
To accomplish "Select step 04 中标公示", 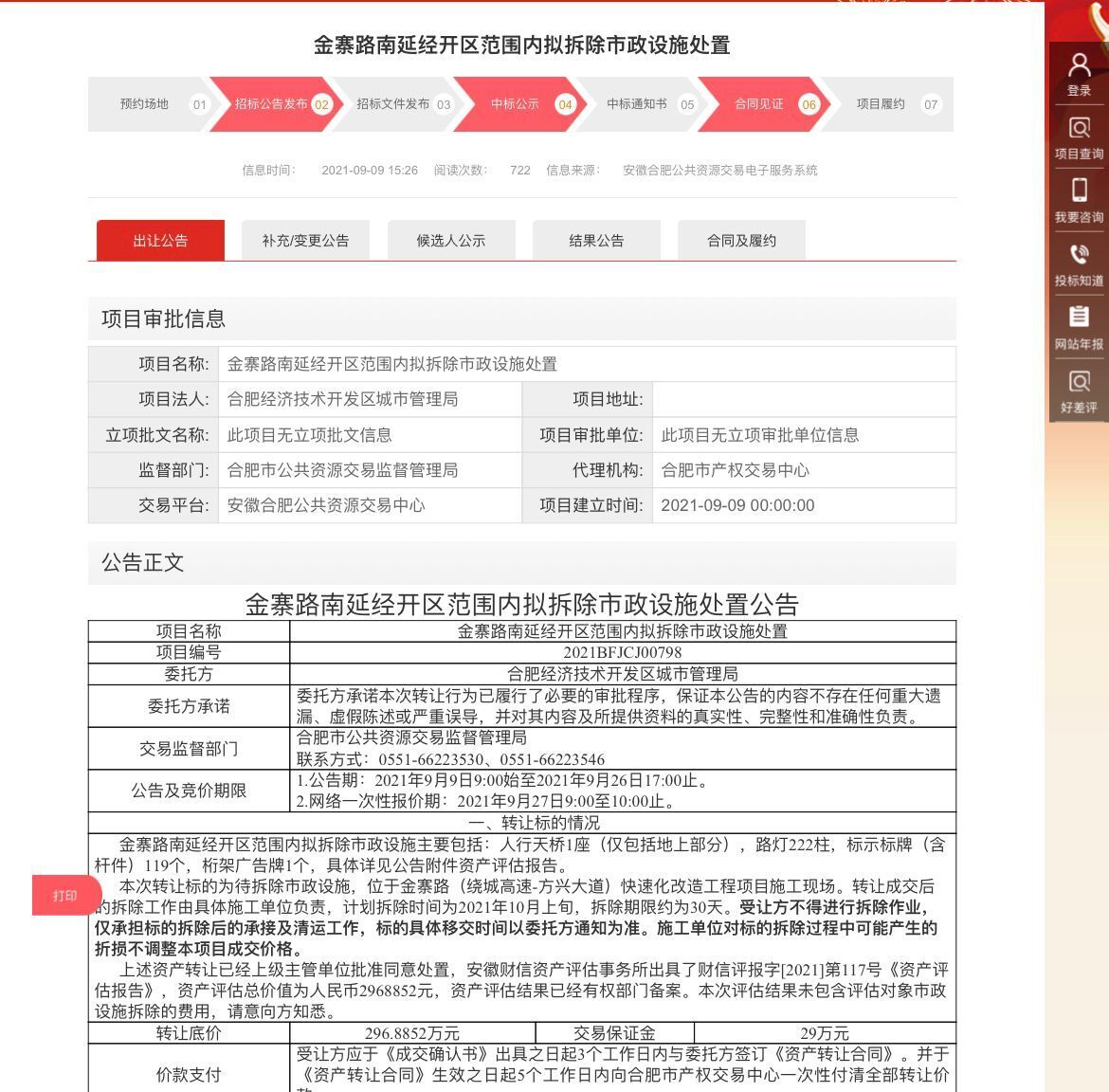I will click(520, 104).
